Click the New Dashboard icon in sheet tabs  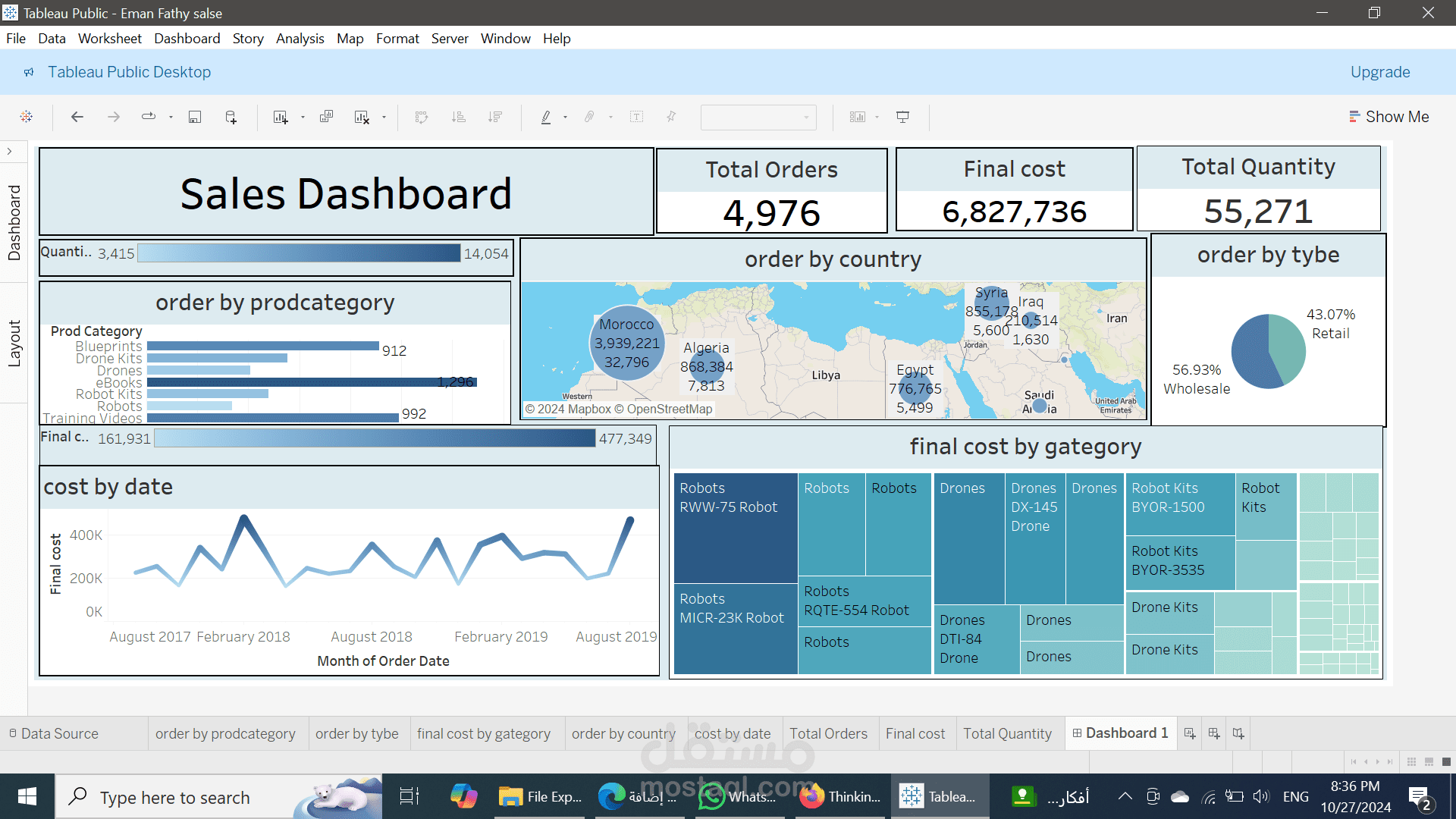pos(1214,733)
